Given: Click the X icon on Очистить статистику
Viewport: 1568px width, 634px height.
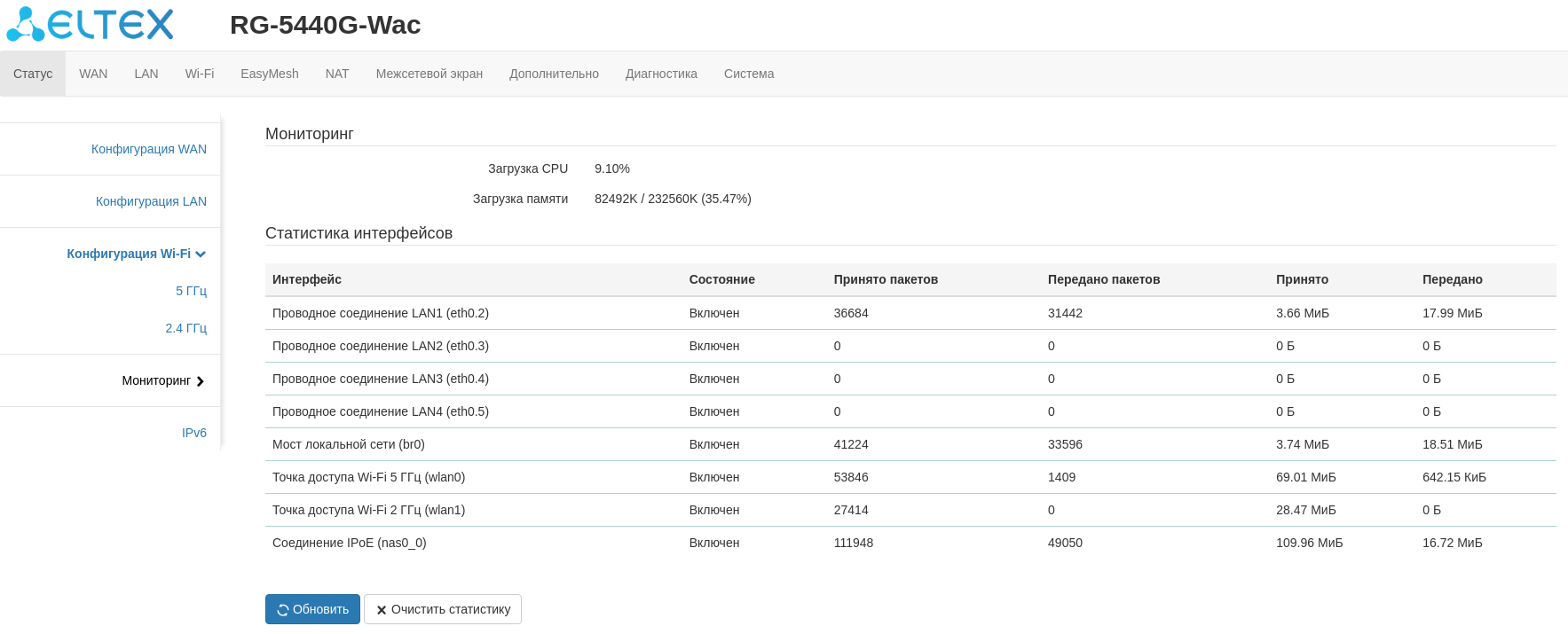Looking at the screenshot, I should coord(382,610).
